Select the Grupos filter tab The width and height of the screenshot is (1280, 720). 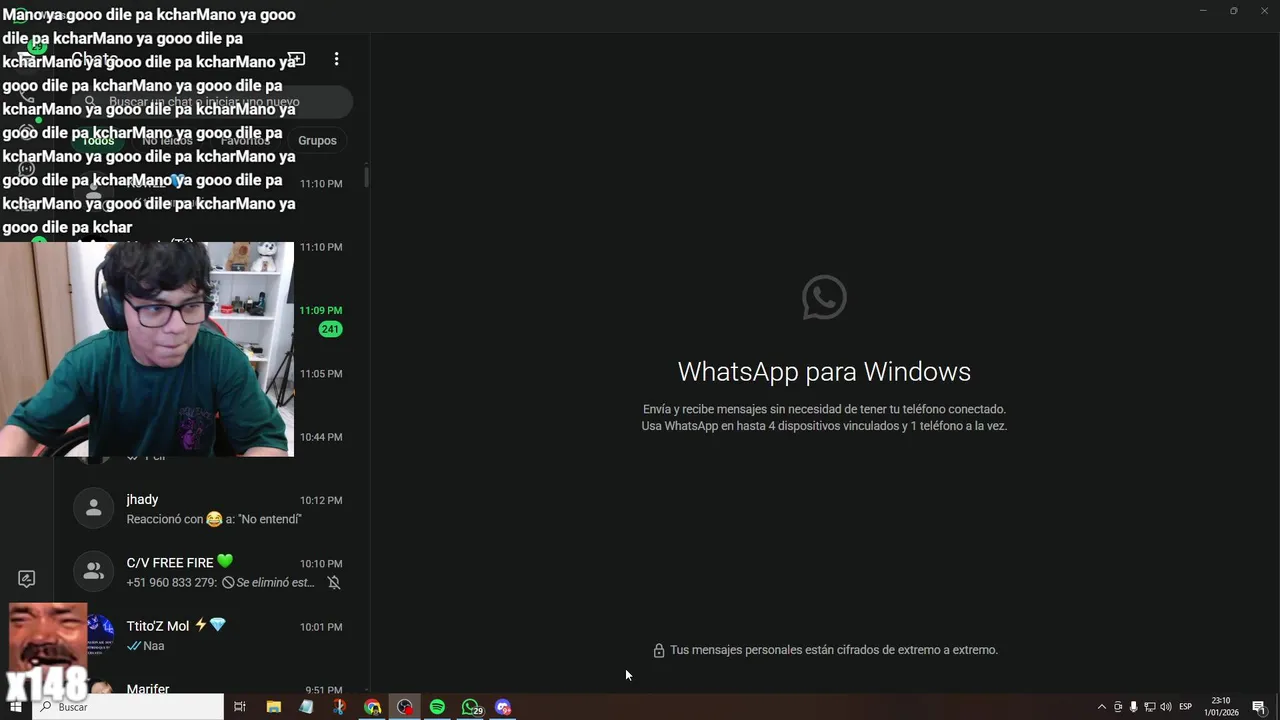pos(317,141)
